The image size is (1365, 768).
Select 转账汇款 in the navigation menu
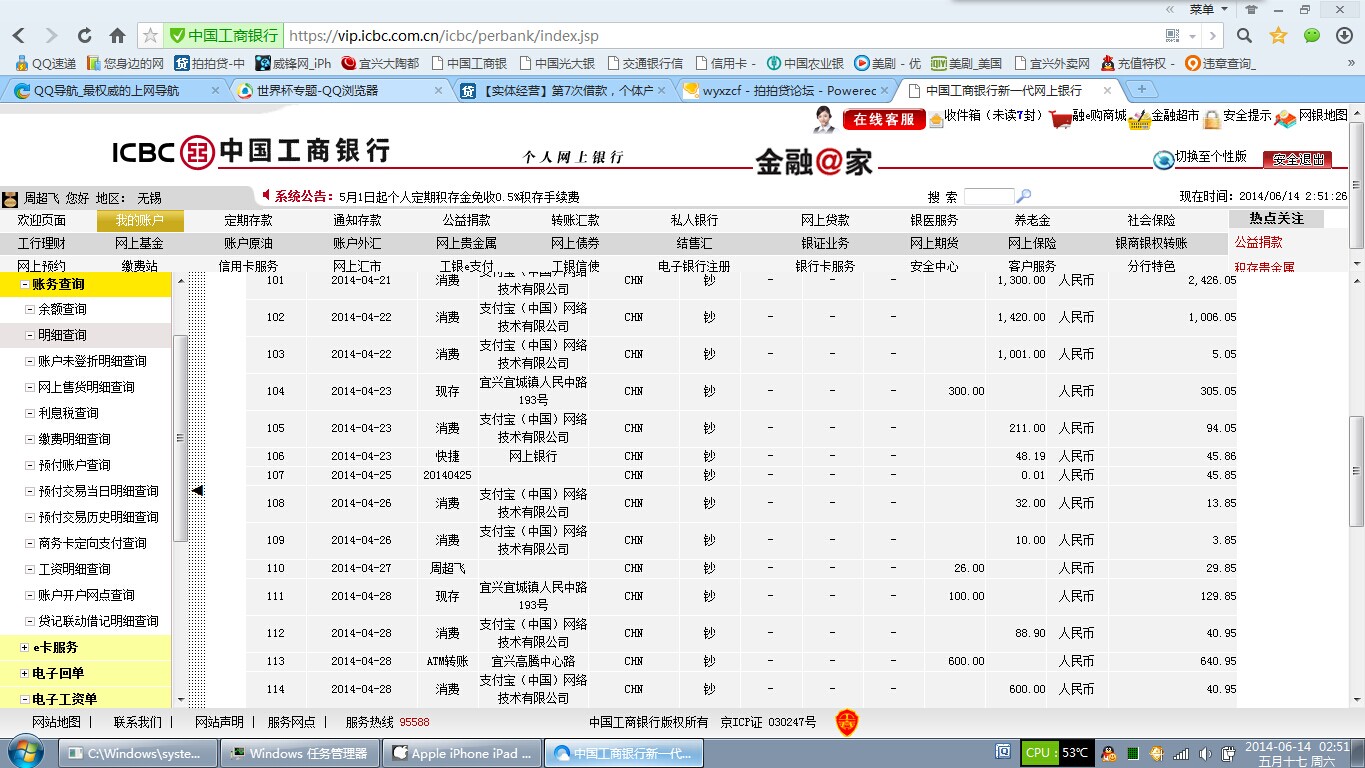(575, 221)
